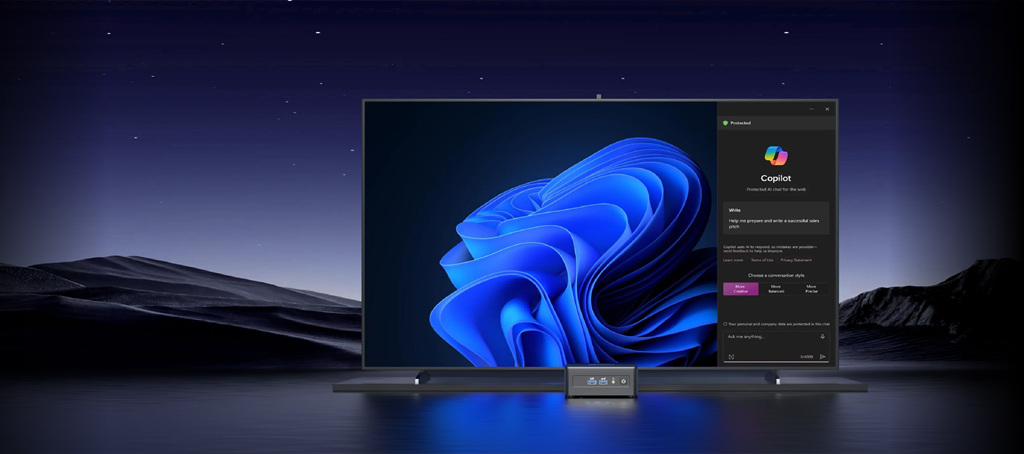Select More Precise conversation style
This screenshot has width=1024, height=454.
tap(811, 289)
